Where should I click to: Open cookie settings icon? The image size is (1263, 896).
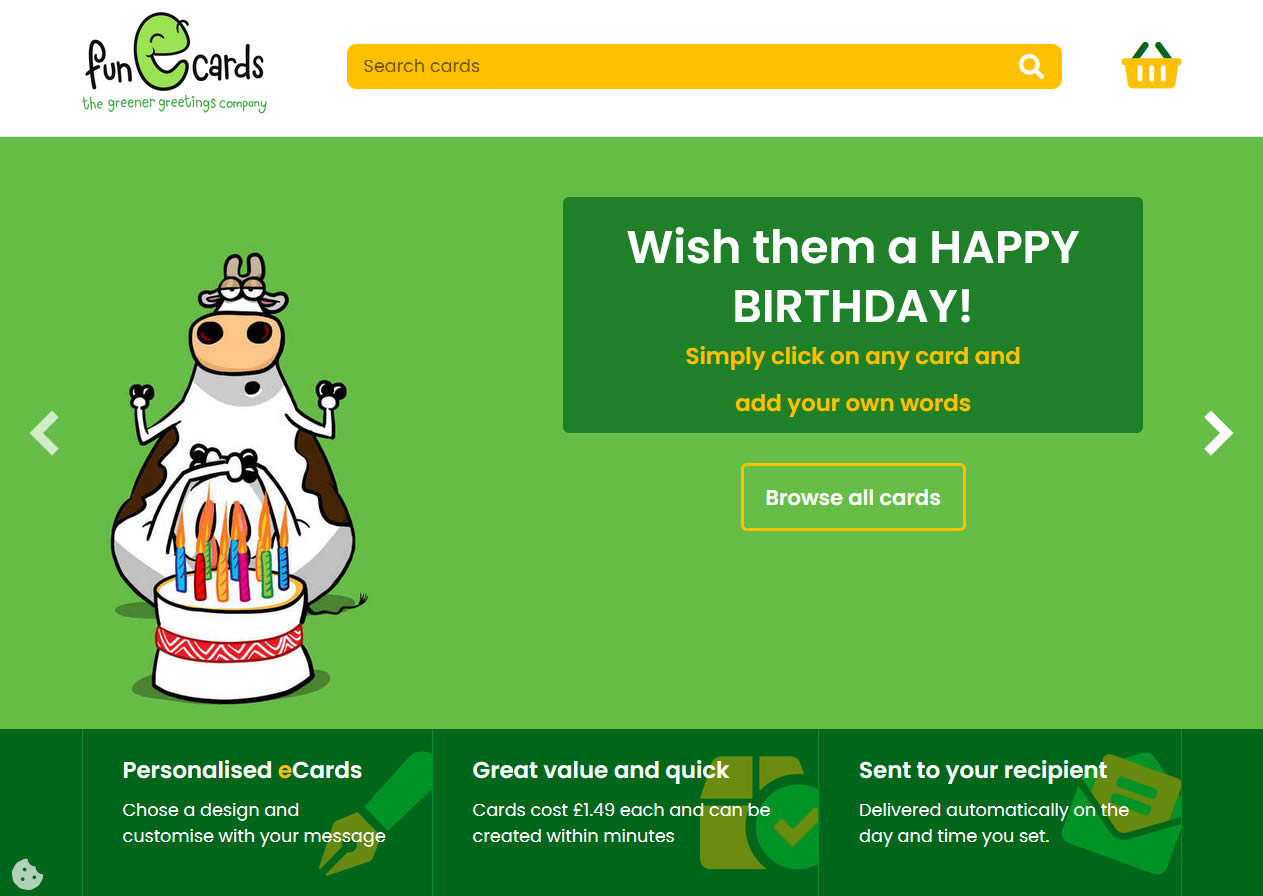coord(28,873)
